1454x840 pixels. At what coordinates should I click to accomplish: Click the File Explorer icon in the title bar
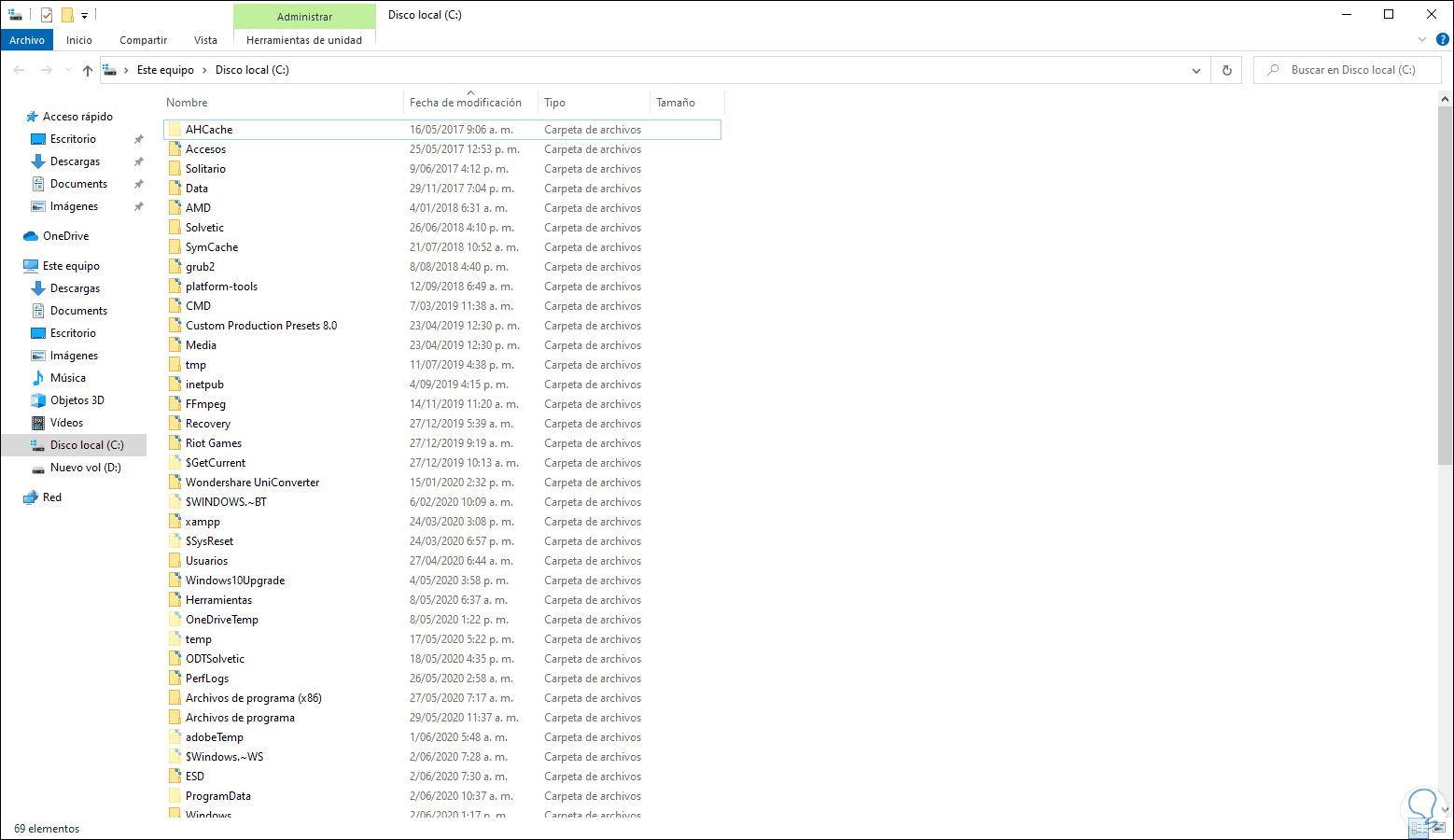tap(15, 15)
